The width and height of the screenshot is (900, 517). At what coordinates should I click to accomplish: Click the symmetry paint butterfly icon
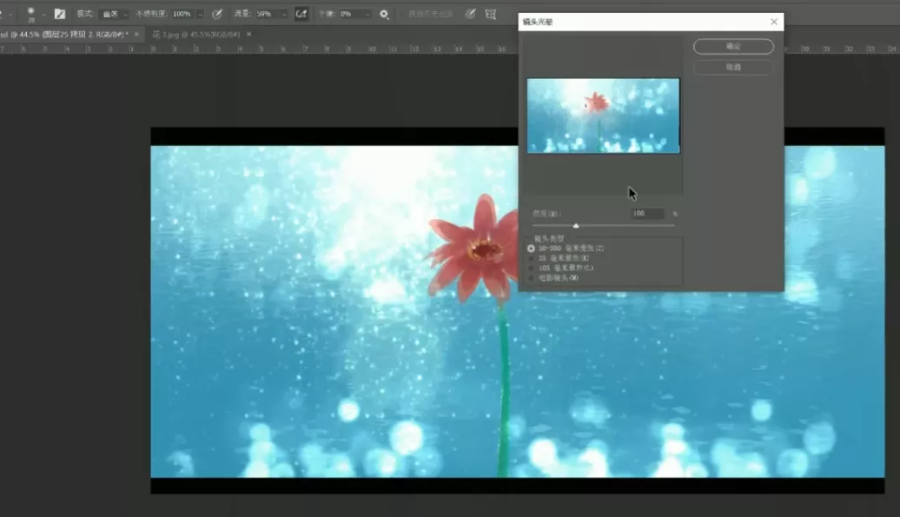(490, 14)
